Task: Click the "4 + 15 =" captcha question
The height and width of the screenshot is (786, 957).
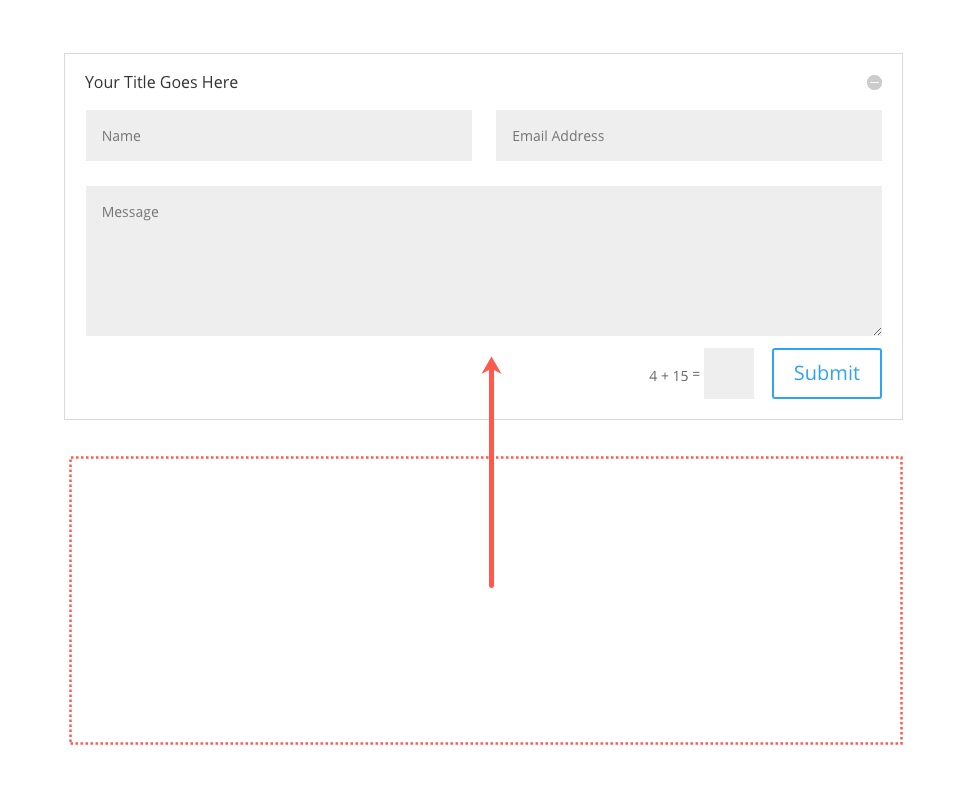Action: pyautogui.click(x=674, y=376)
